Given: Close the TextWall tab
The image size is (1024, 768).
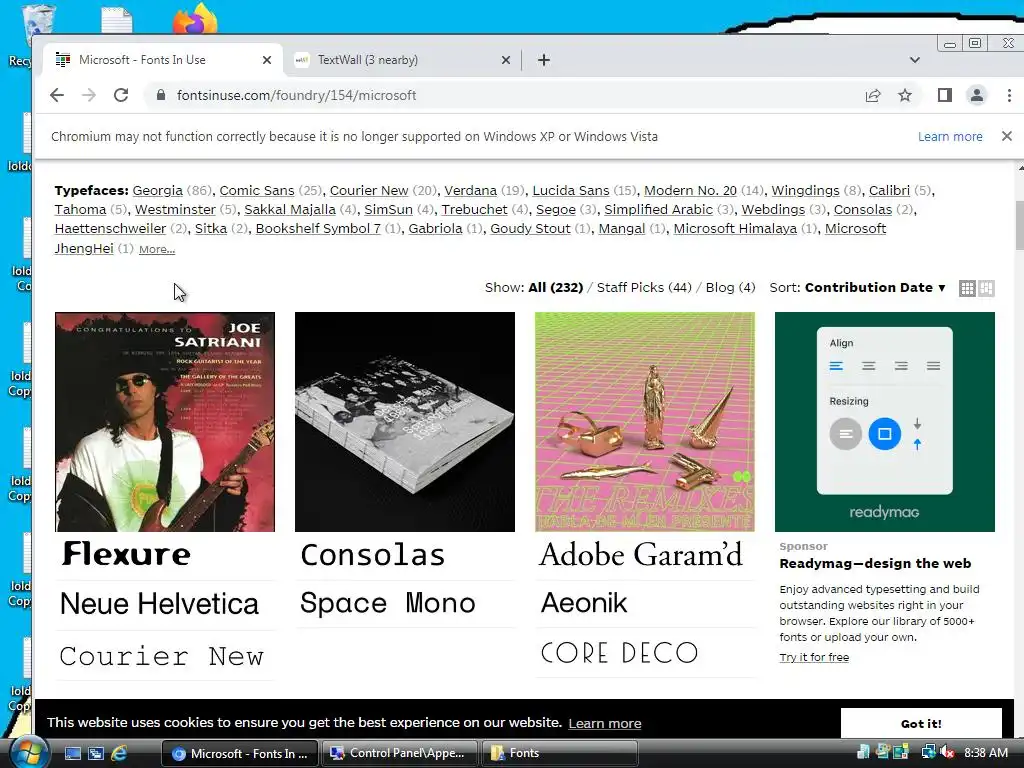Looking at the screenshot, I should coord(505,60).
